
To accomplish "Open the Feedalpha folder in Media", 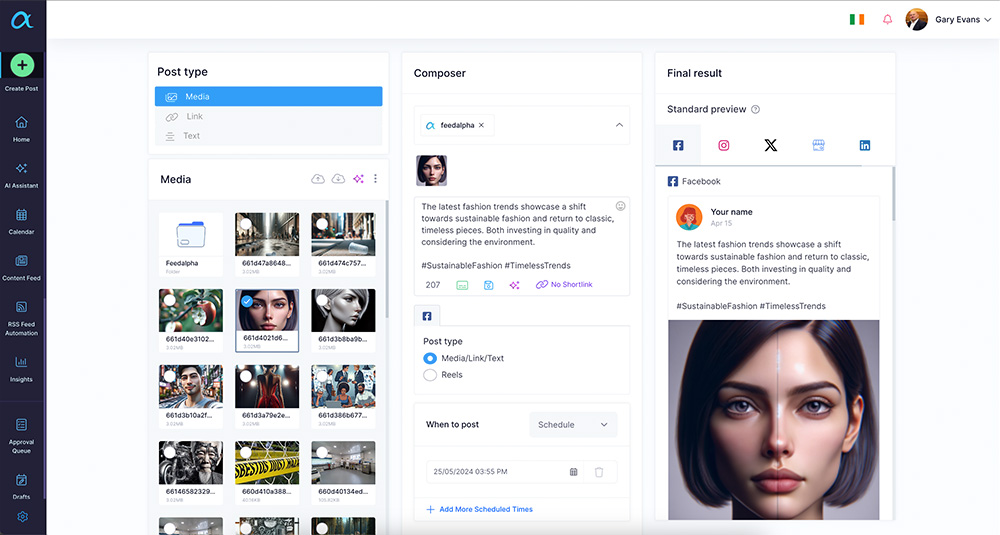I will [190, 235].
